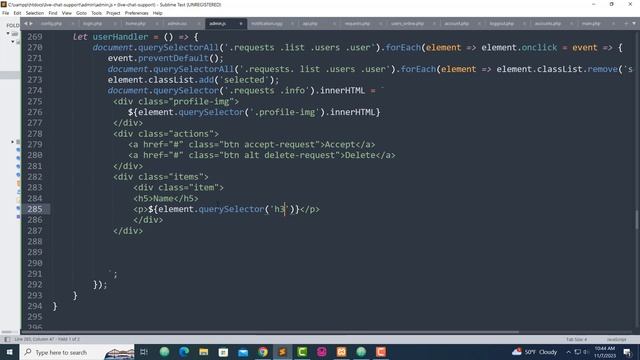
Task: Click line number 285 in gutter
Action: click(x=35, y=209)
